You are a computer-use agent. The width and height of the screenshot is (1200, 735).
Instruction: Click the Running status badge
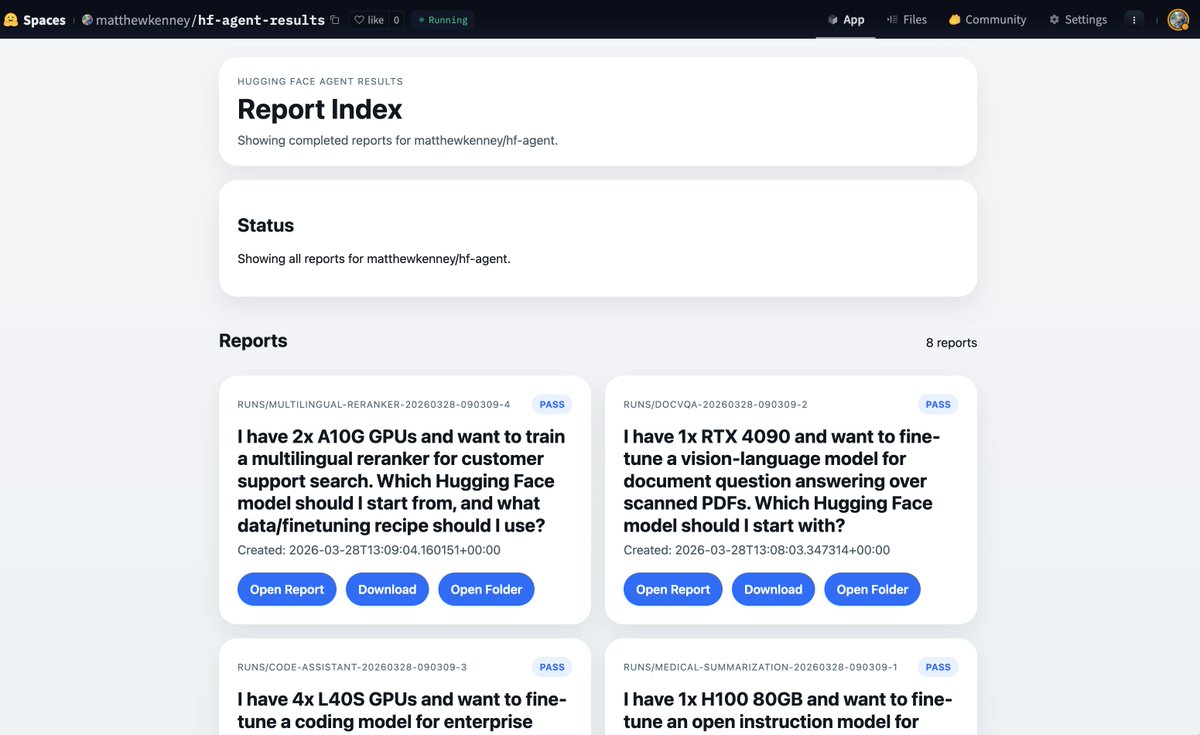[x=442, y=20]
